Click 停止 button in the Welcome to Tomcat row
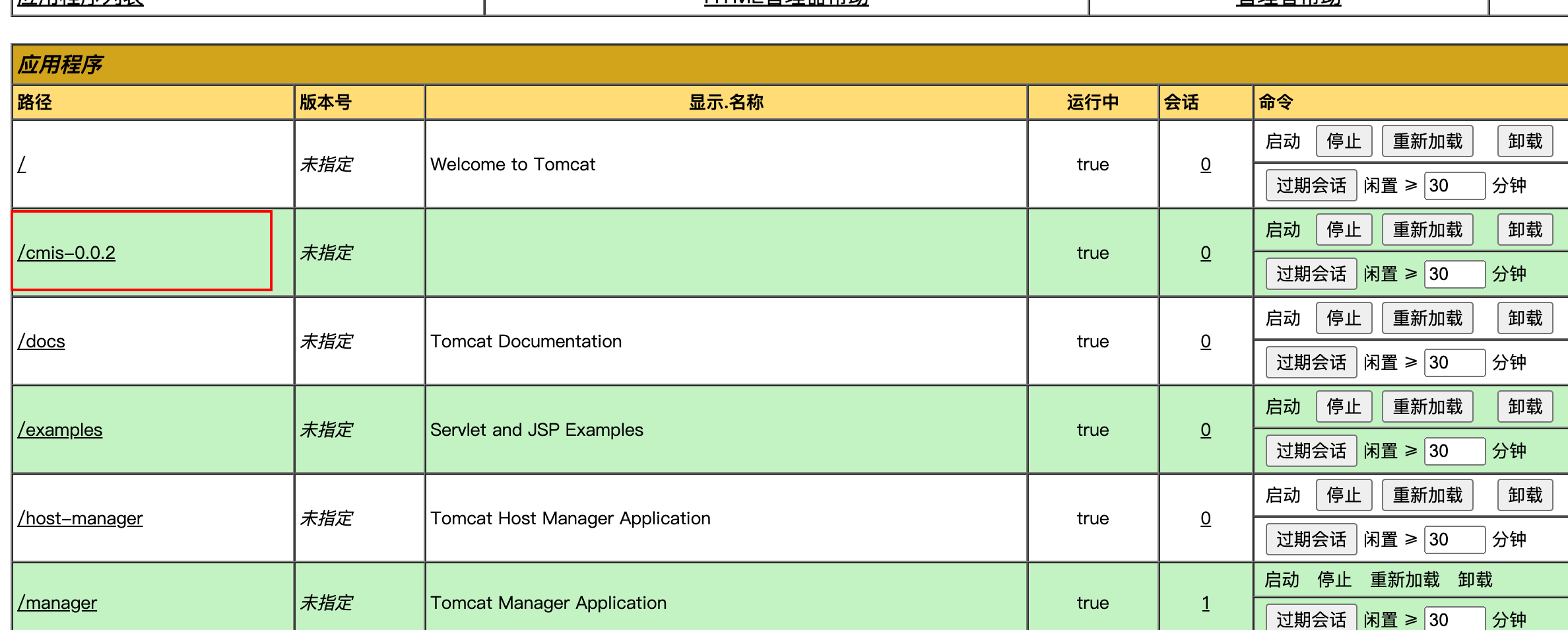The height and width of the screenshot is (630, 1568). pos(1344,141)
